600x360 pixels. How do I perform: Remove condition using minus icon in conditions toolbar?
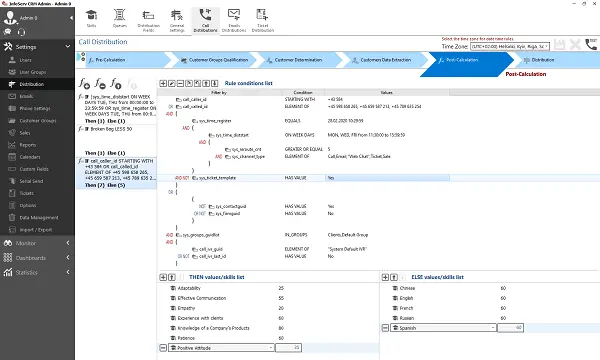180,83
